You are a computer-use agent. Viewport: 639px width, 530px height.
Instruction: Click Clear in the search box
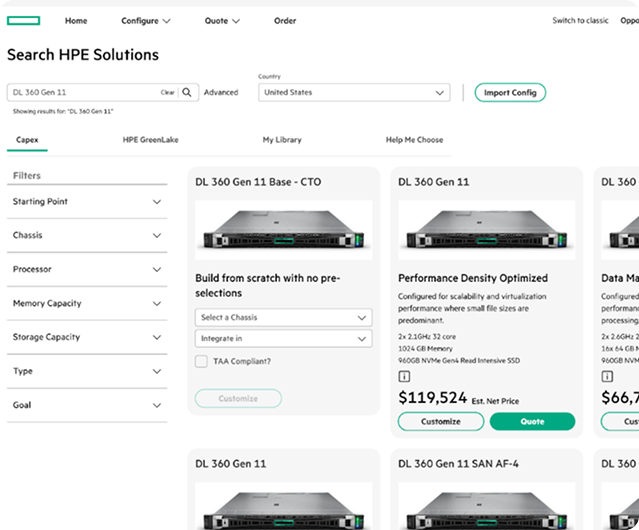click(167, 92)
